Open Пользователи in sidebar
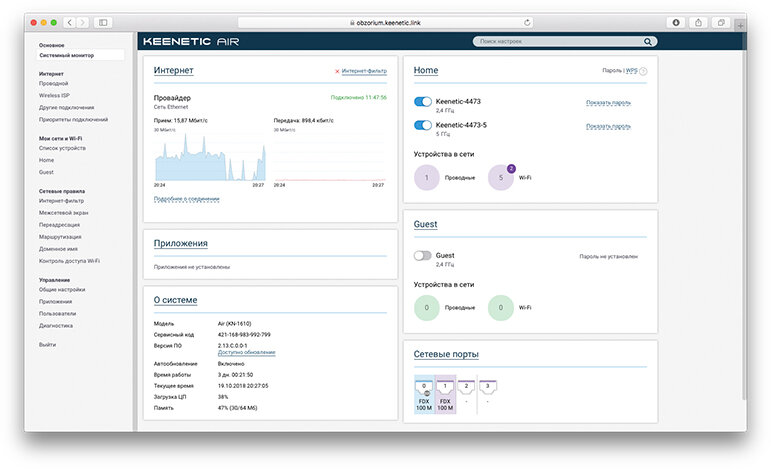 click(58, 314)
